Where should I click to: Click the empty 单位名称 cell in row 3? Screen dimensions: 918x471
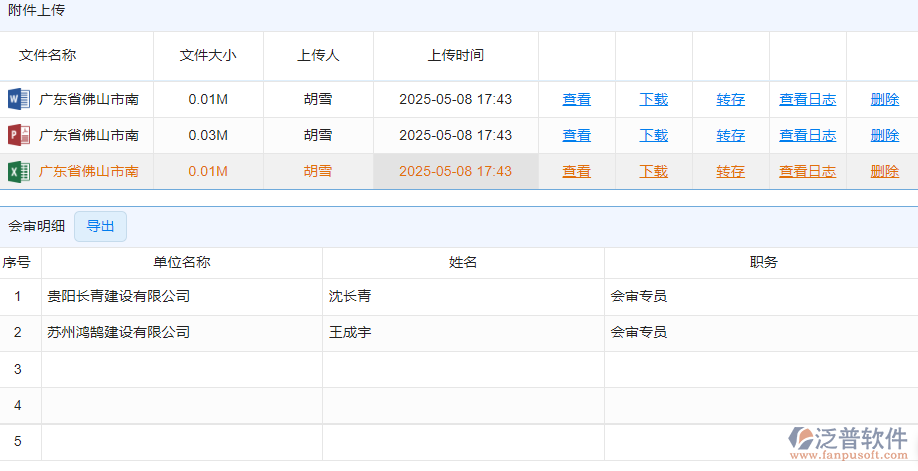tap(181, 369)
